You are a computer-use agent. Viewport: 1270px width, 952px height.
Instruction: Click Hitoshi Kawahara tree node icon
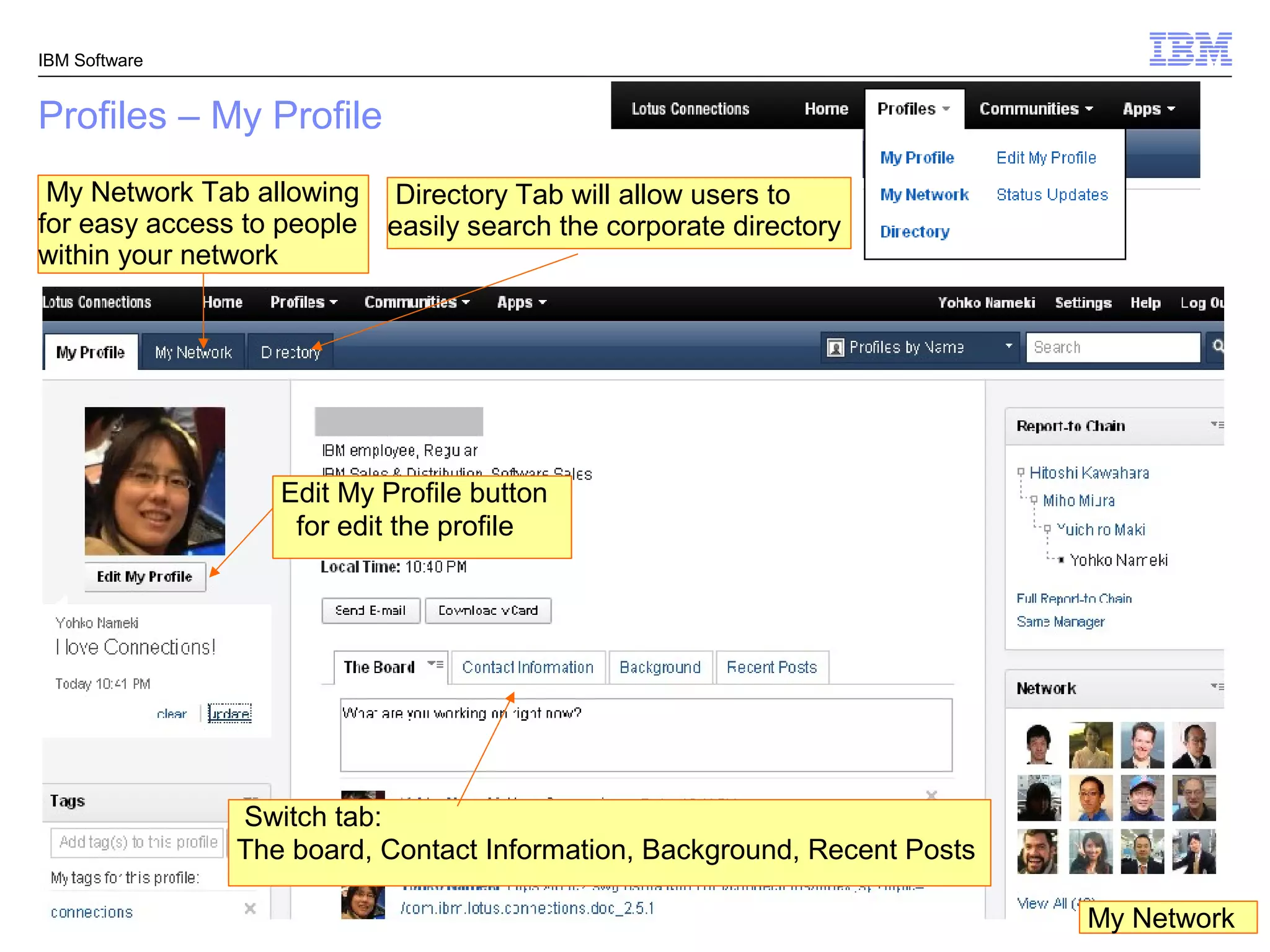[1021, 472]
